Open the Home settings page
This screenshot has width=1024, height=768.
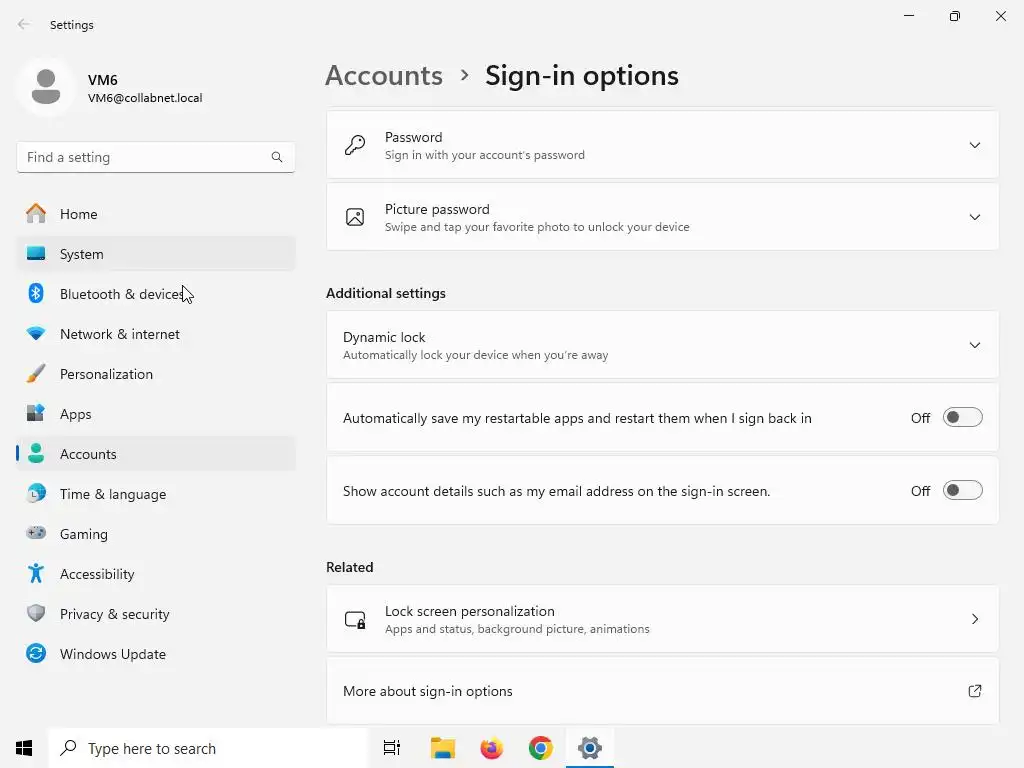tap(156, 214)
